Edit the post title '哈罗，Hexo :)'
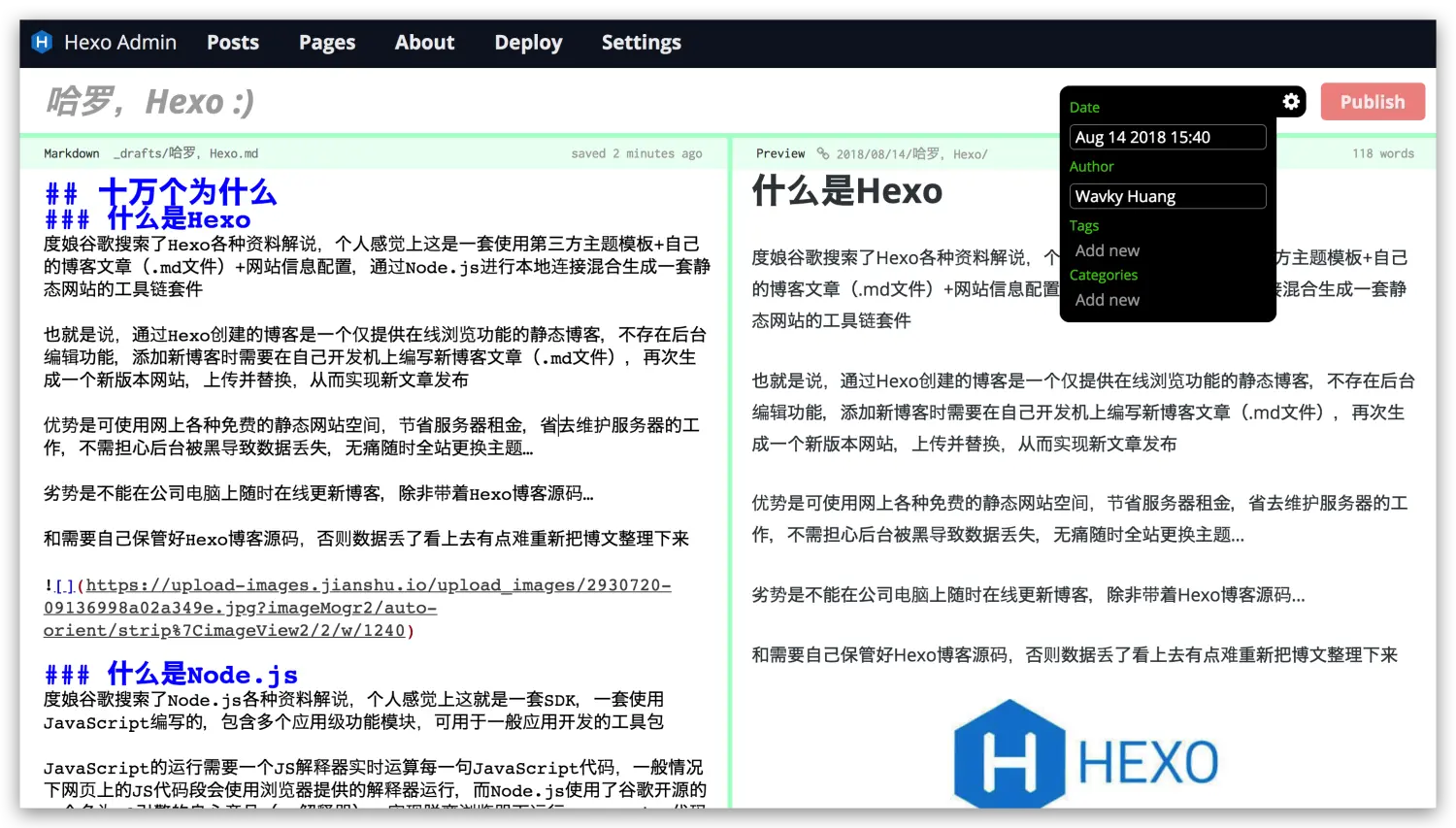Screen dimensions: 1456x828 pyautogui.click(x=150, y=102)
